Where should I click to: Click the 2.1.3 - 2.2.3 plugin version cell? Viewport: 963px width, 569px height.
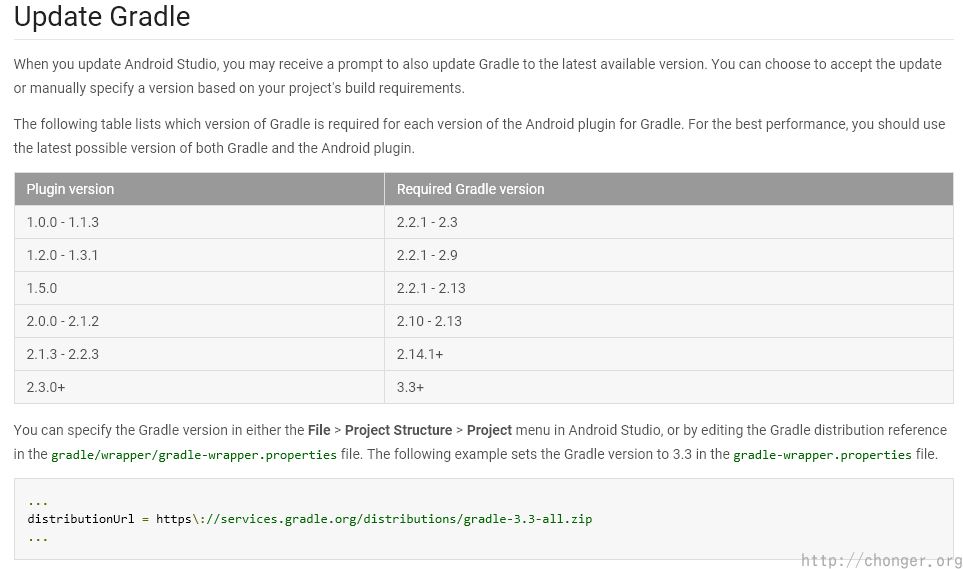click(62, 354)
